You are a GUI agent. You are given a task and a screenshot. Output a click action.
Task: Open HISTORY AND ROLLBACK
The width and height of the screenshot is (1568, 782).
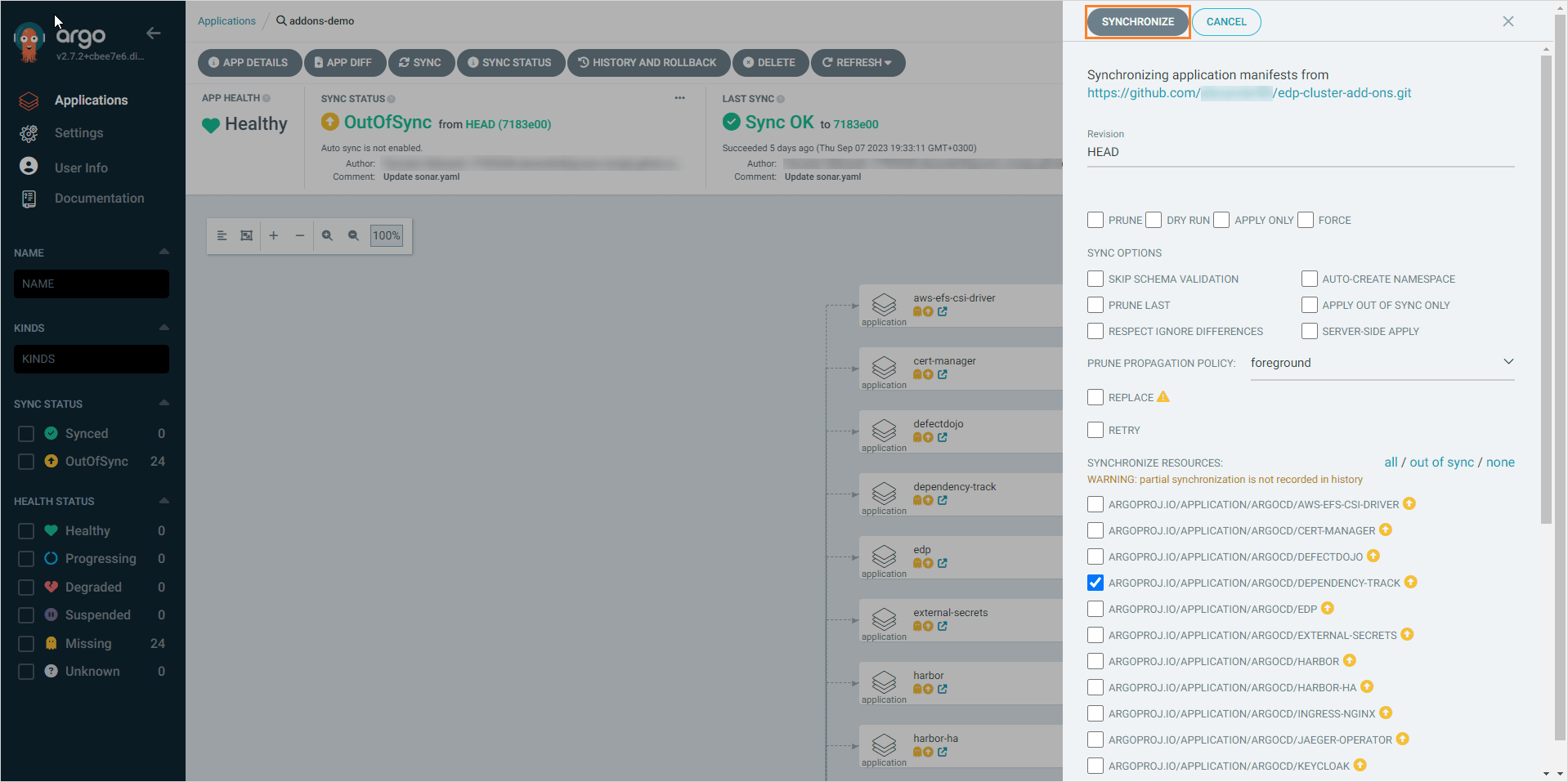[x=648, y=63]
